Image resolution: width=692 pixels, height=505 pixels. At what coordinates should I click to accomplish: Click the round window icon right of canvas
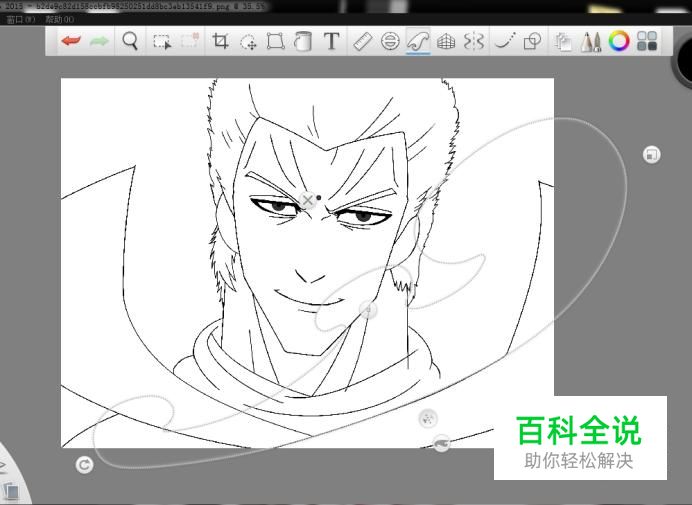pos(651,155)
